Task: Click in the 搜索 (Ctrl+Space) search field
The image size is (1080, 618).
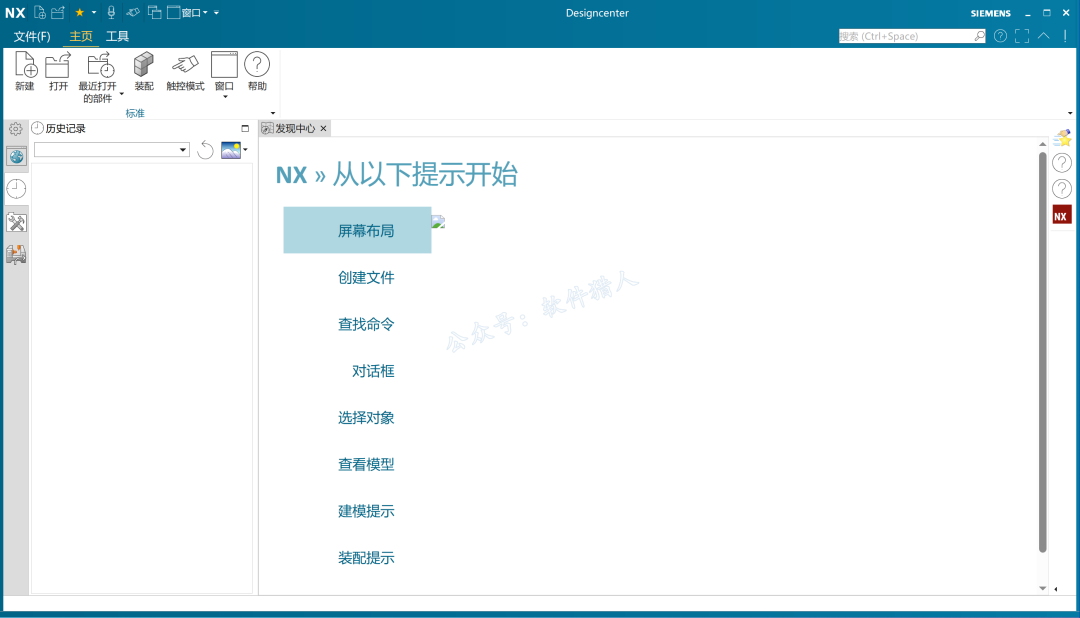Action: (905, 36)
